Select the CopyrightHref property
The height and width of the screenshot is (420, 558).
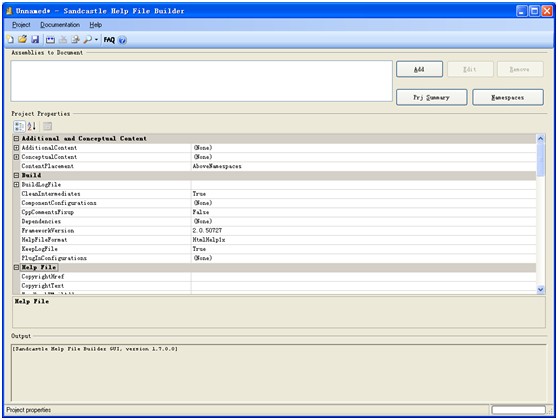[x=43, y=277]
